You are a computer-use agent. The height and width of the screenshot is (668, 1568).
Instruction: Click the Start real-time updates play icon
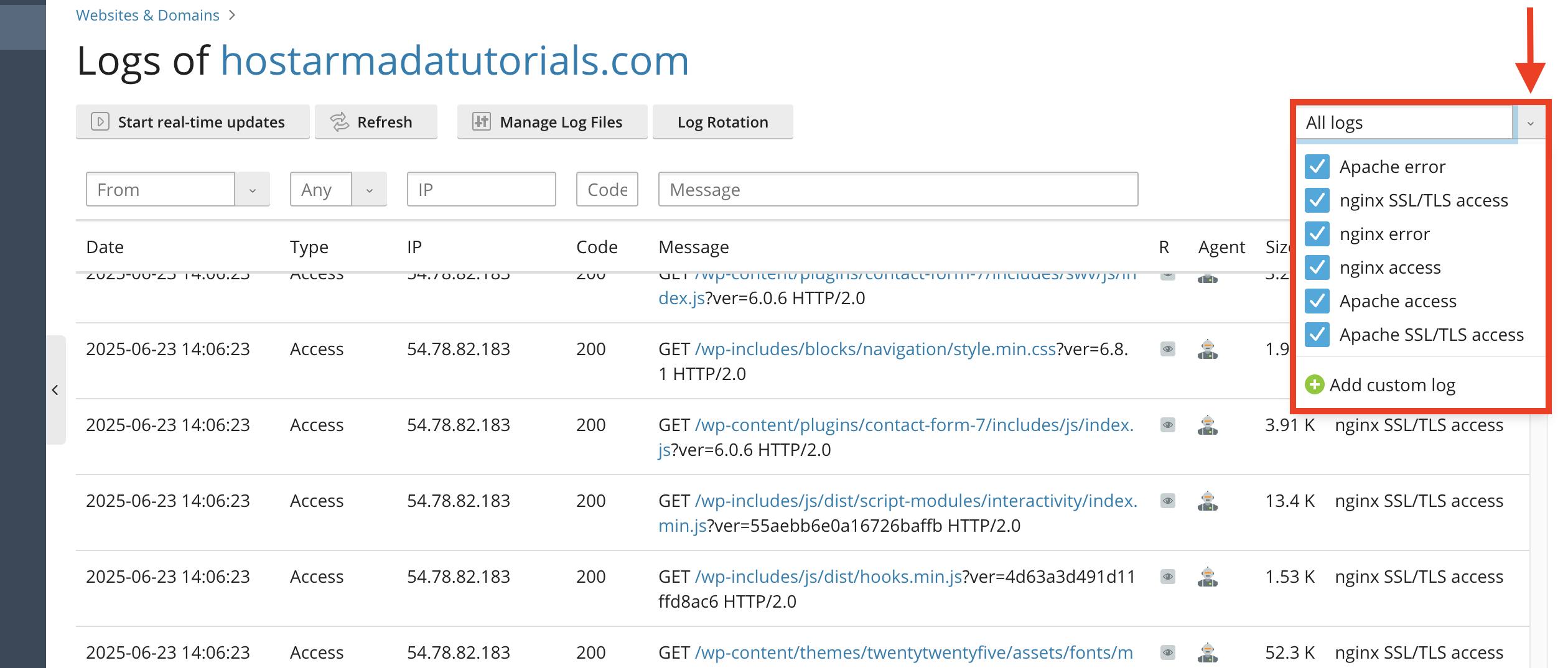[x=100, y=121]
